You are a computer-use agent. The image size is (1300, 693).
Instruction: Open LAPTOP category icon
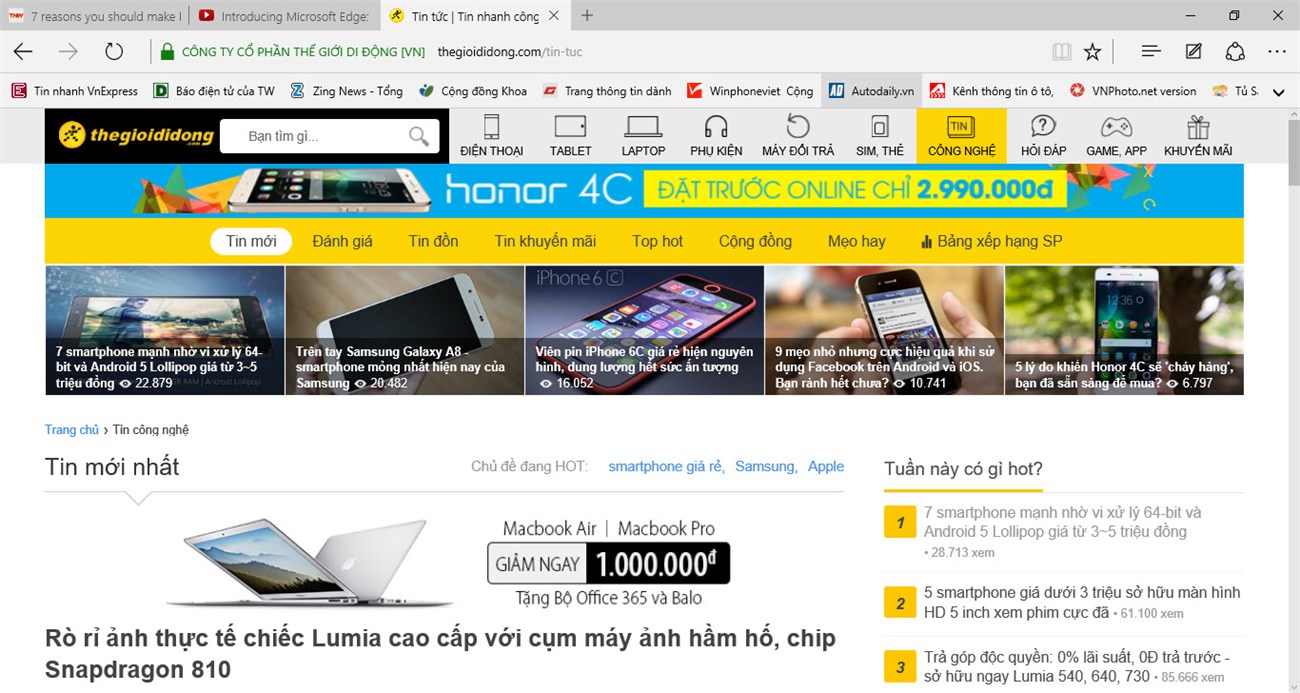tap(643, 136)
